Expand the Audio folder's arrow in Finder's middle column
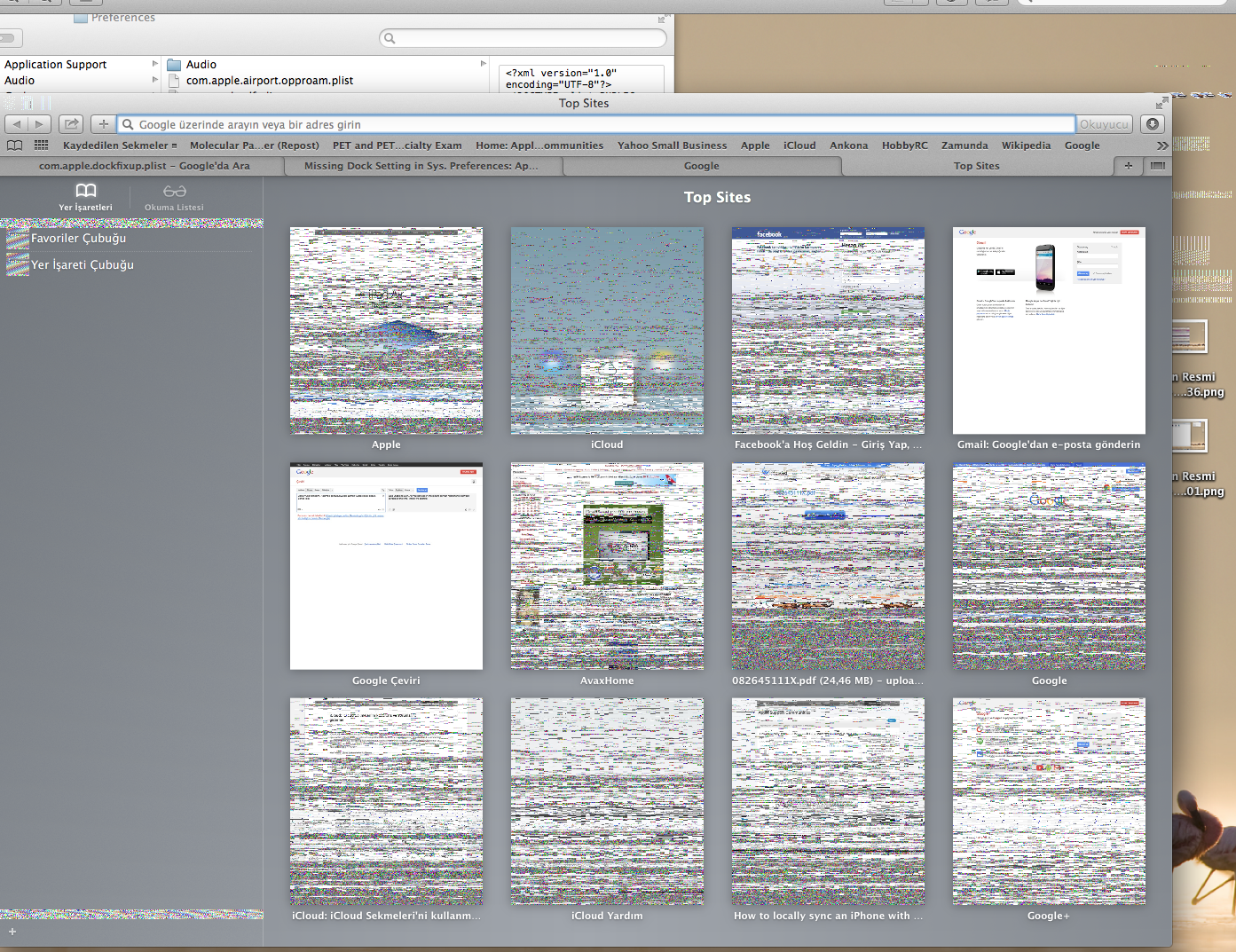1236x952 pixels. click(484, 64)
